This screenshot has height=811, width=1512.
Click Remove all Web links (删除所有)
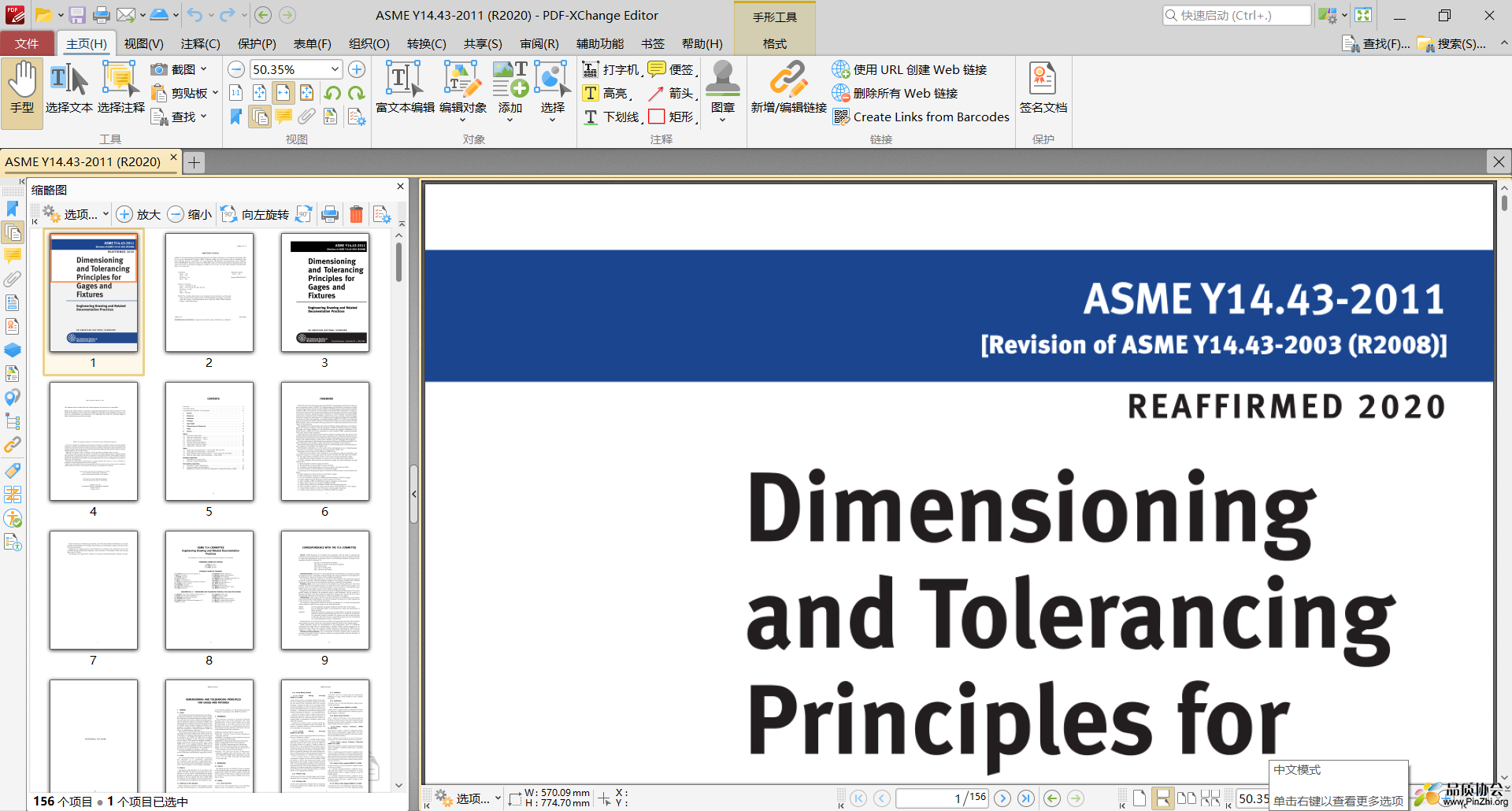[x=895, y=93]
